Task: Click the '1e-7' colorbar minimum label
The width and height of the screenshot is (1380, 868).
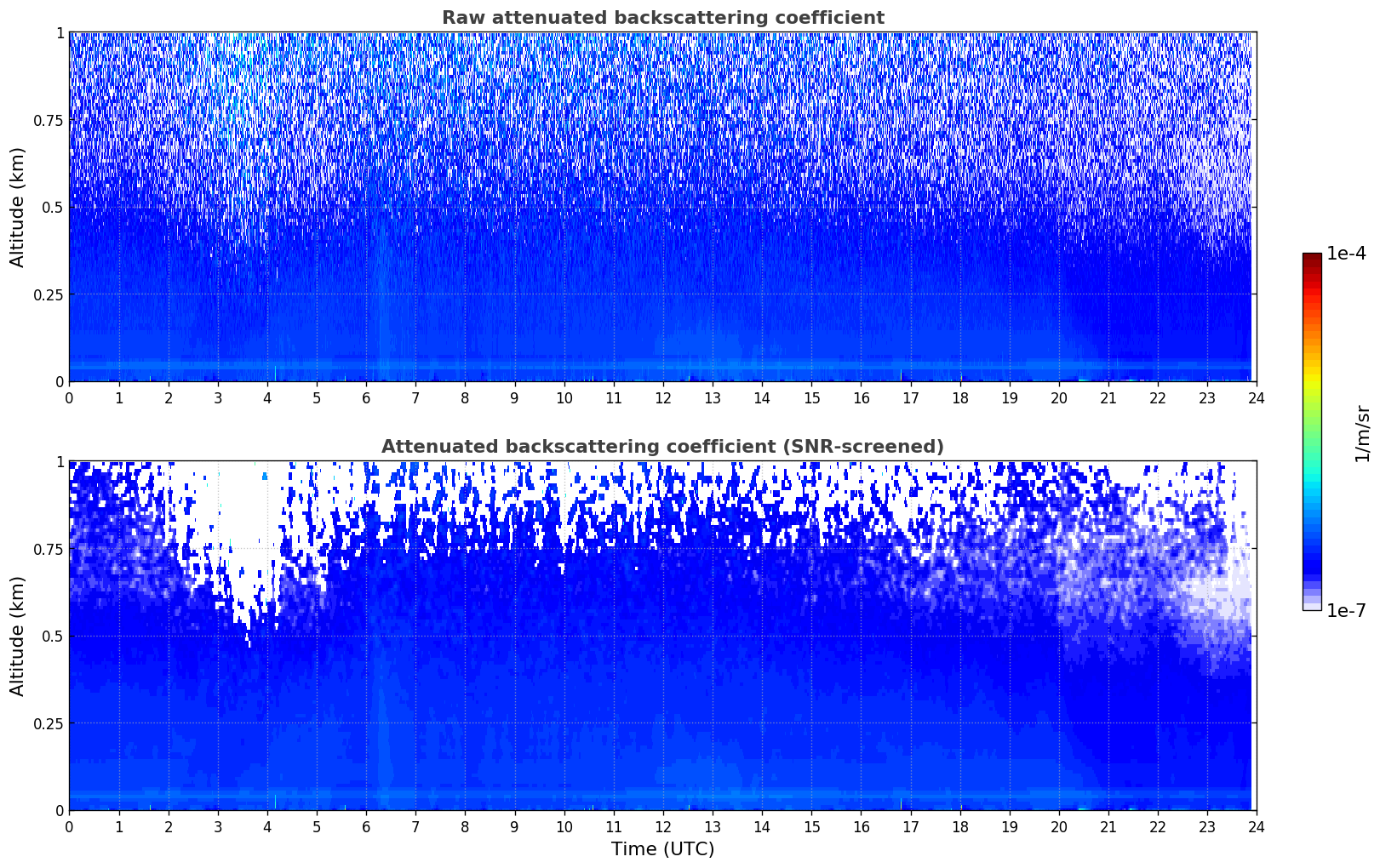Action: (x=1346, y=611)
